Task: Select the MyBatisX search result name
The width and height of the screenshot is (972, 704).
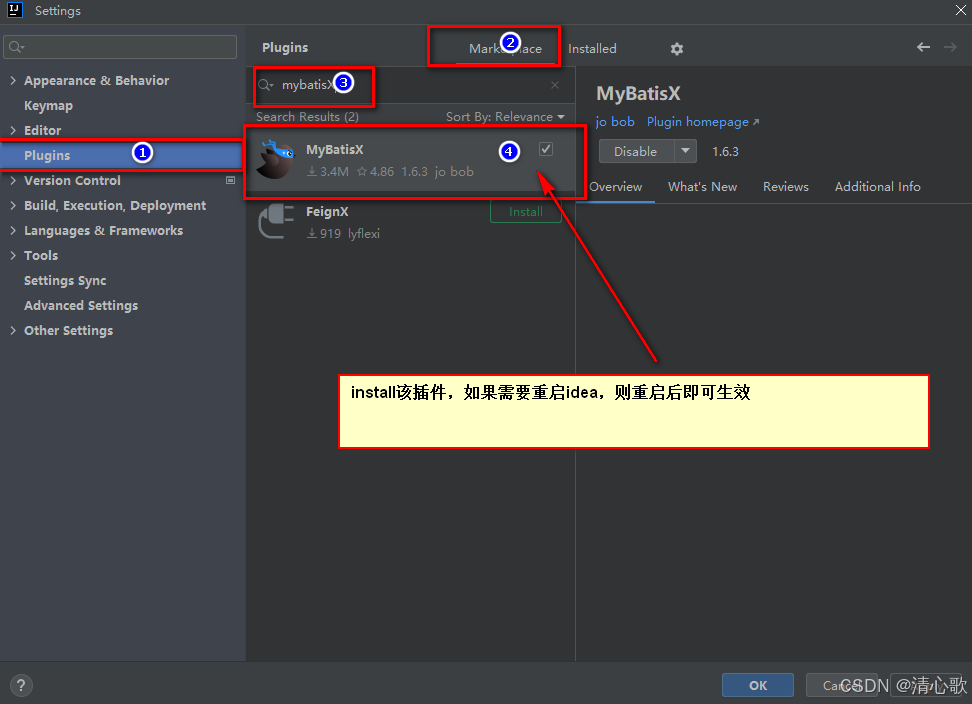Action: pos(335,149)
